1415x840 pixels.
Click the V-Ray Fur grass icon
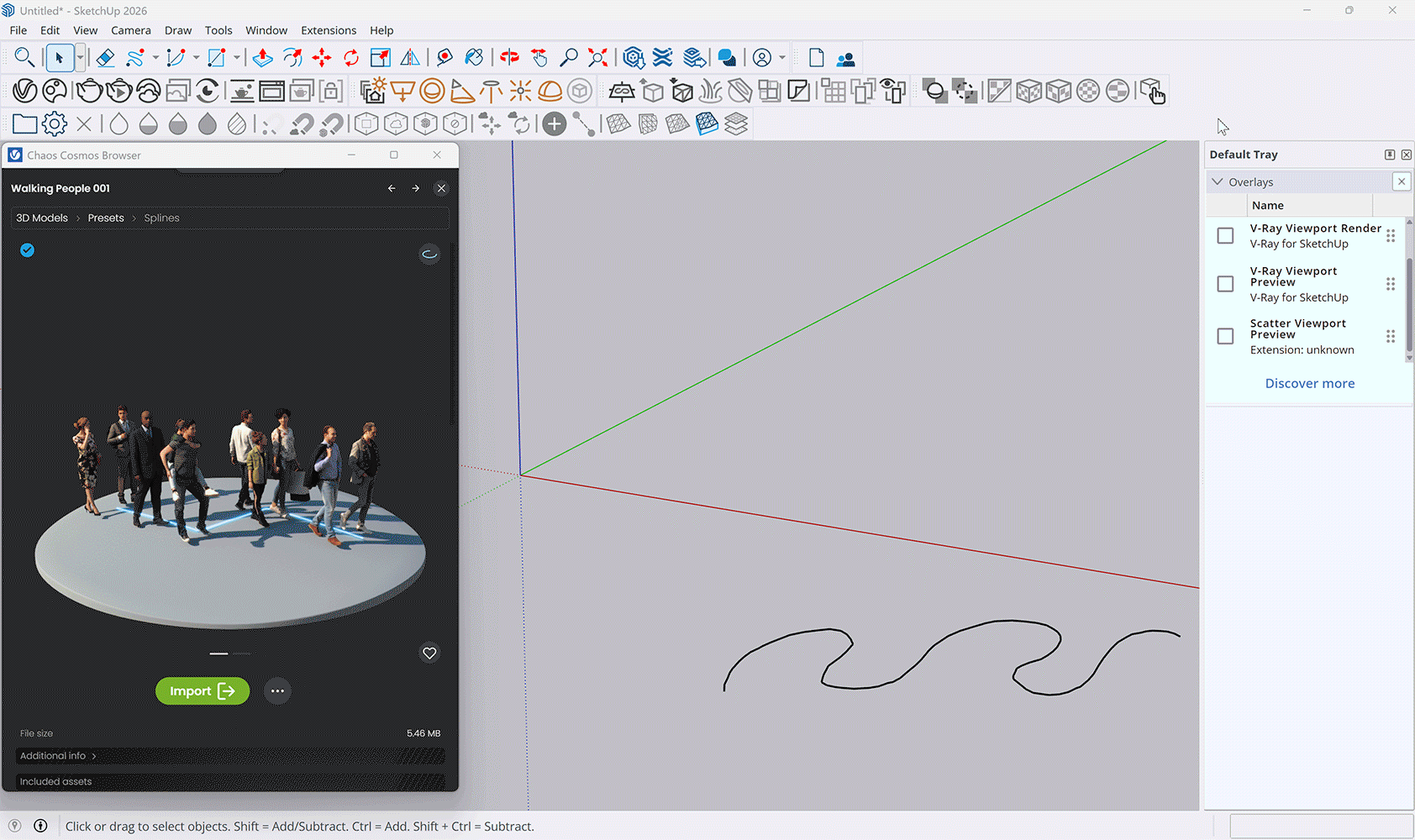pyautogui.click(x=710, y=91)
